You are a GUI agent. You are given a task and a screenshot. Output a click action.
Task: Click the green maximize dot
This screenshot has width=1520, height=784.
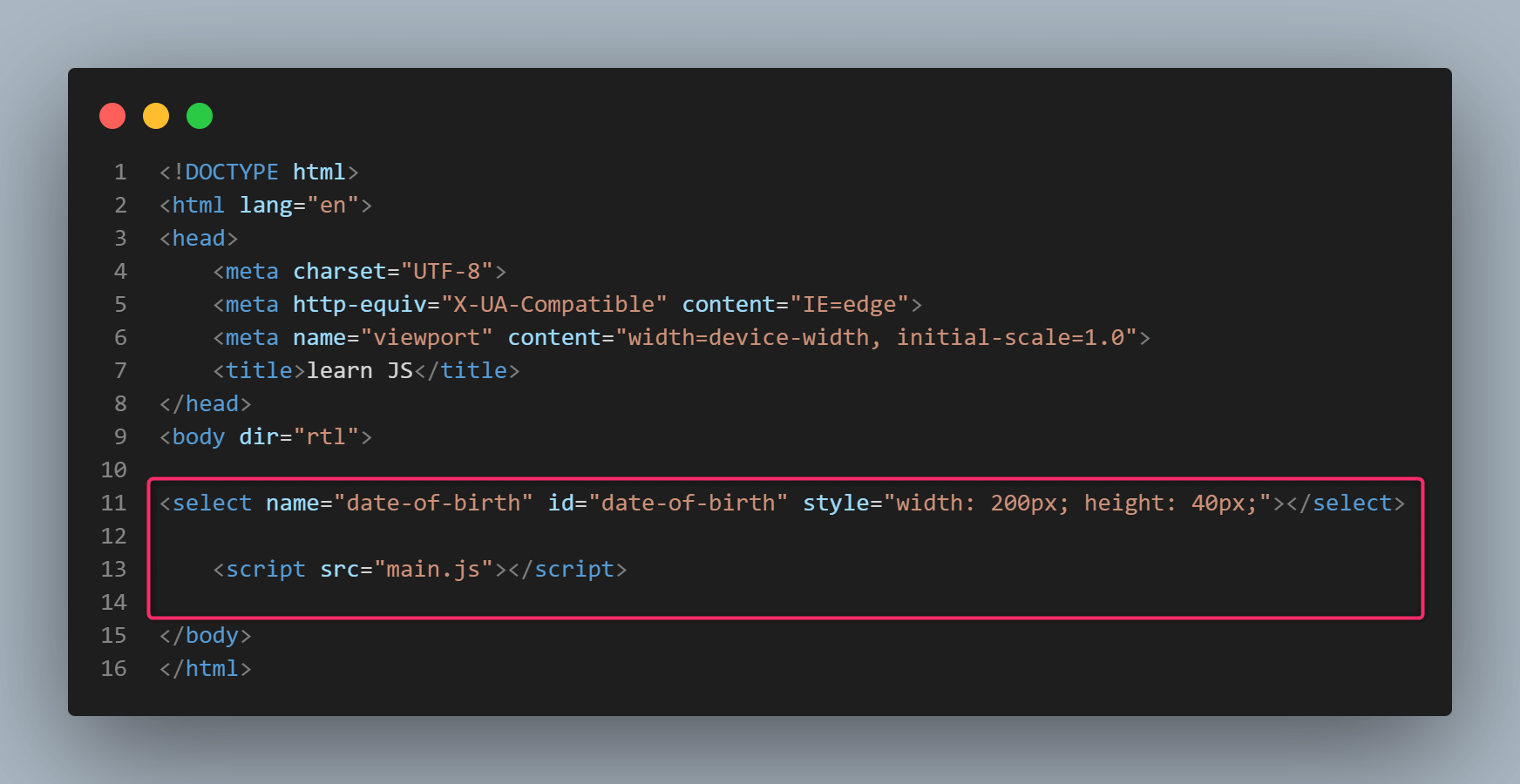coord(200,116)
